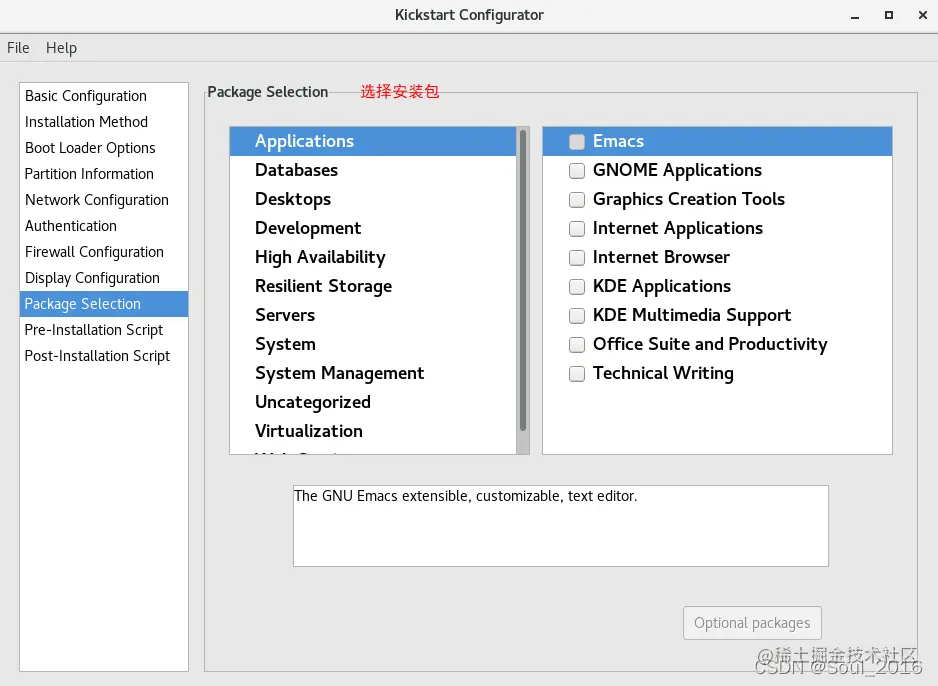Tick the KDE Applications checkbox
Viewport: 938px width, 686px height.
pyautogui.click(x=577, y=286)
